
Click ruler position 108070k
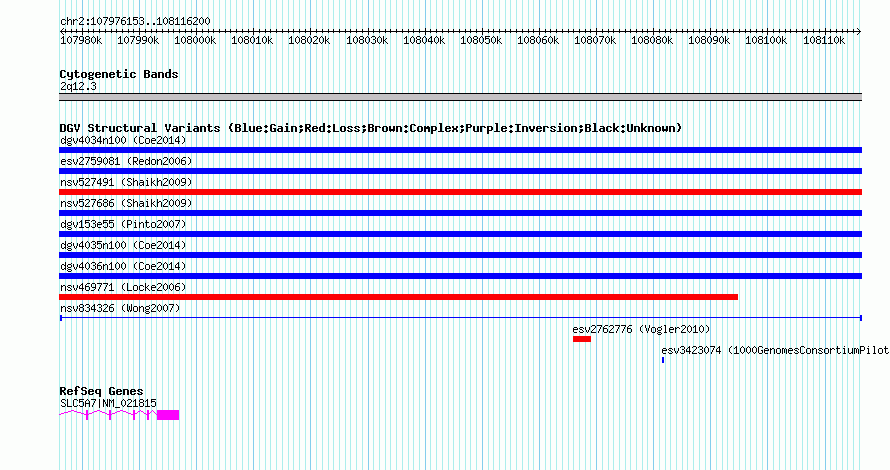tap(595, 41)
